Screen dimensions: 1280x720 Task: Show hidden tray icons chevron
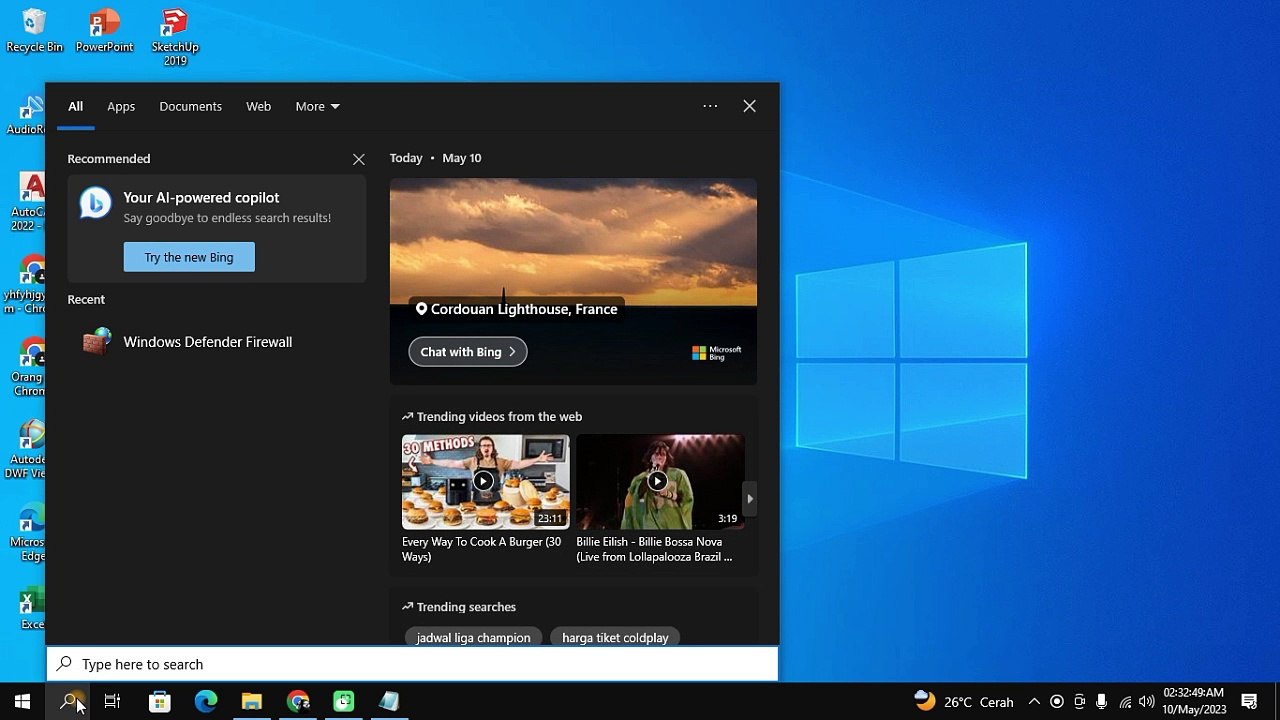point(1034,701)
